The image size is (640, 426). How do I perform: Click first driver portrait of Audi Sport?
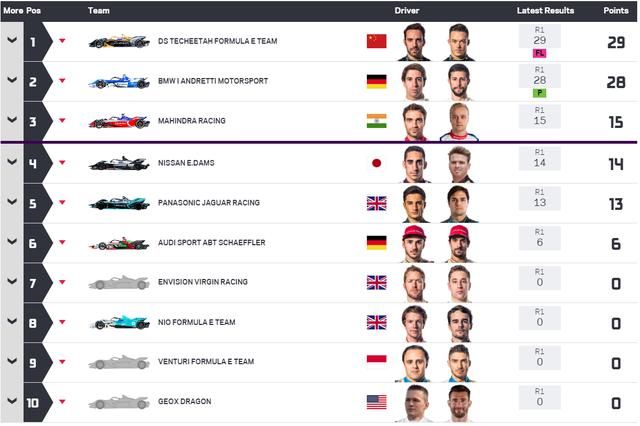click(x=415, y=244)
